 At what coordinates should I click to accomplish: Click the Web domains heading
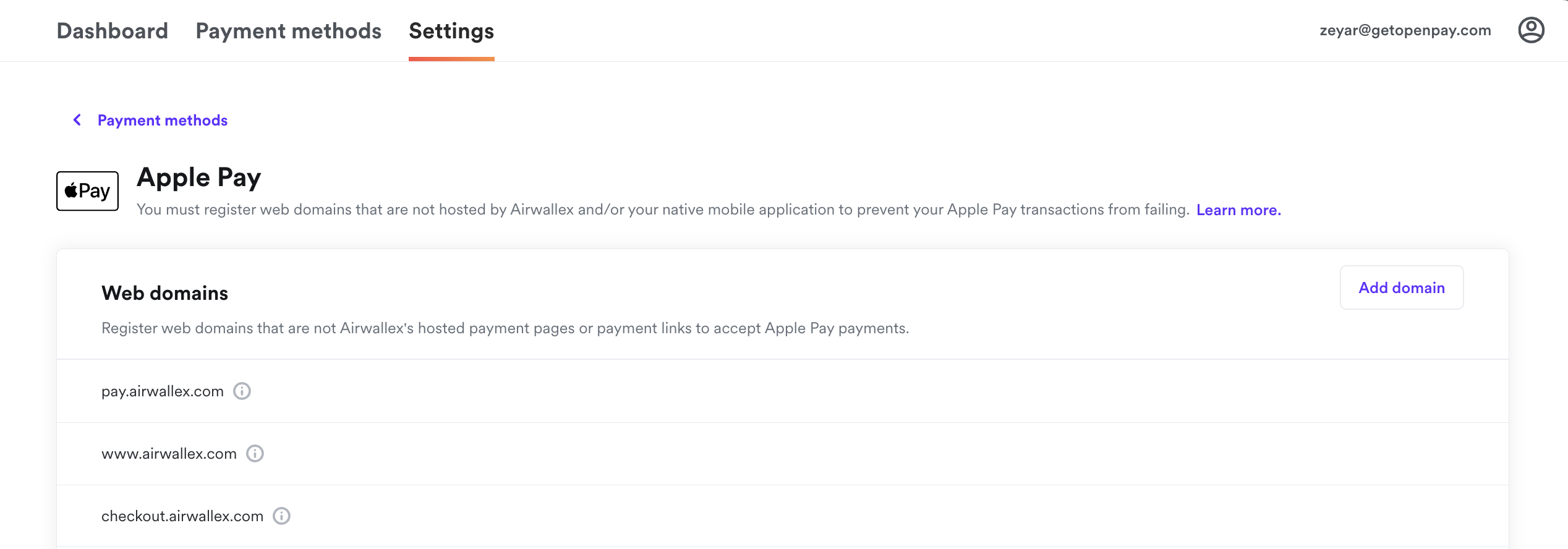164,293
